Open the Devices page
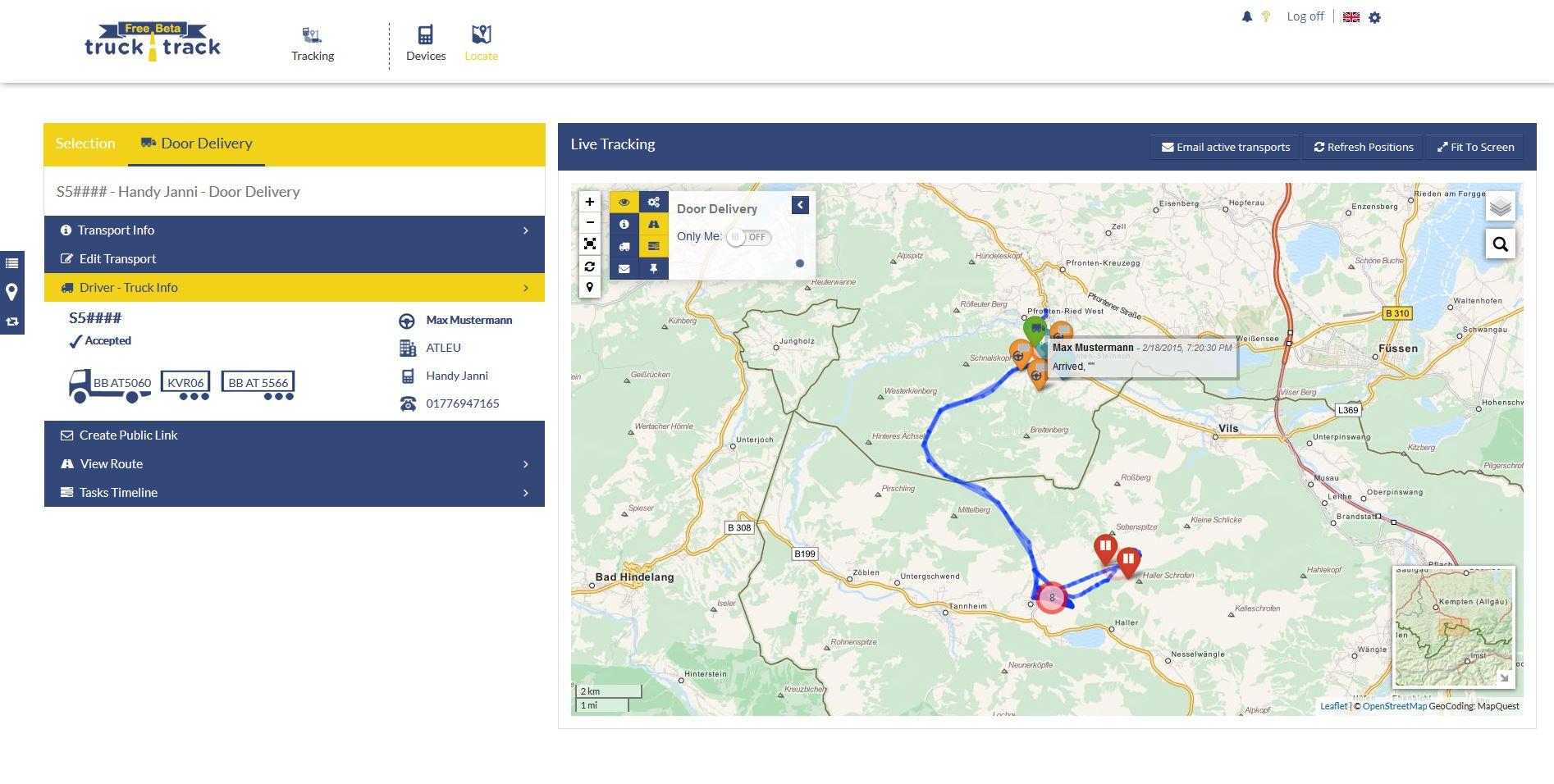 (426, 44)
